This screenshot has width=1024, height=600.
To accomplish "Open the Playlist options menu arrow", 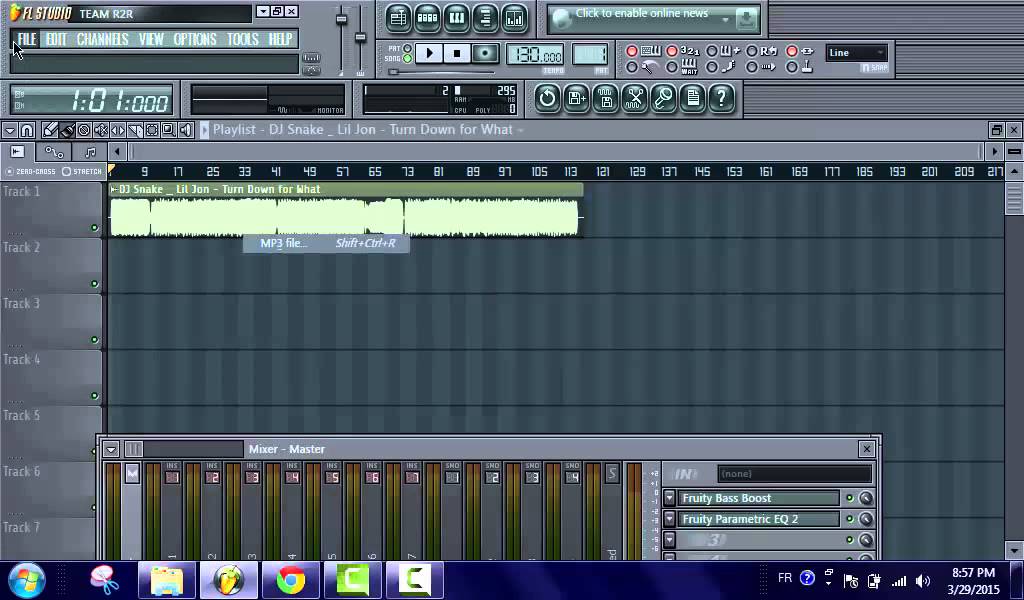I will (9, 130).
